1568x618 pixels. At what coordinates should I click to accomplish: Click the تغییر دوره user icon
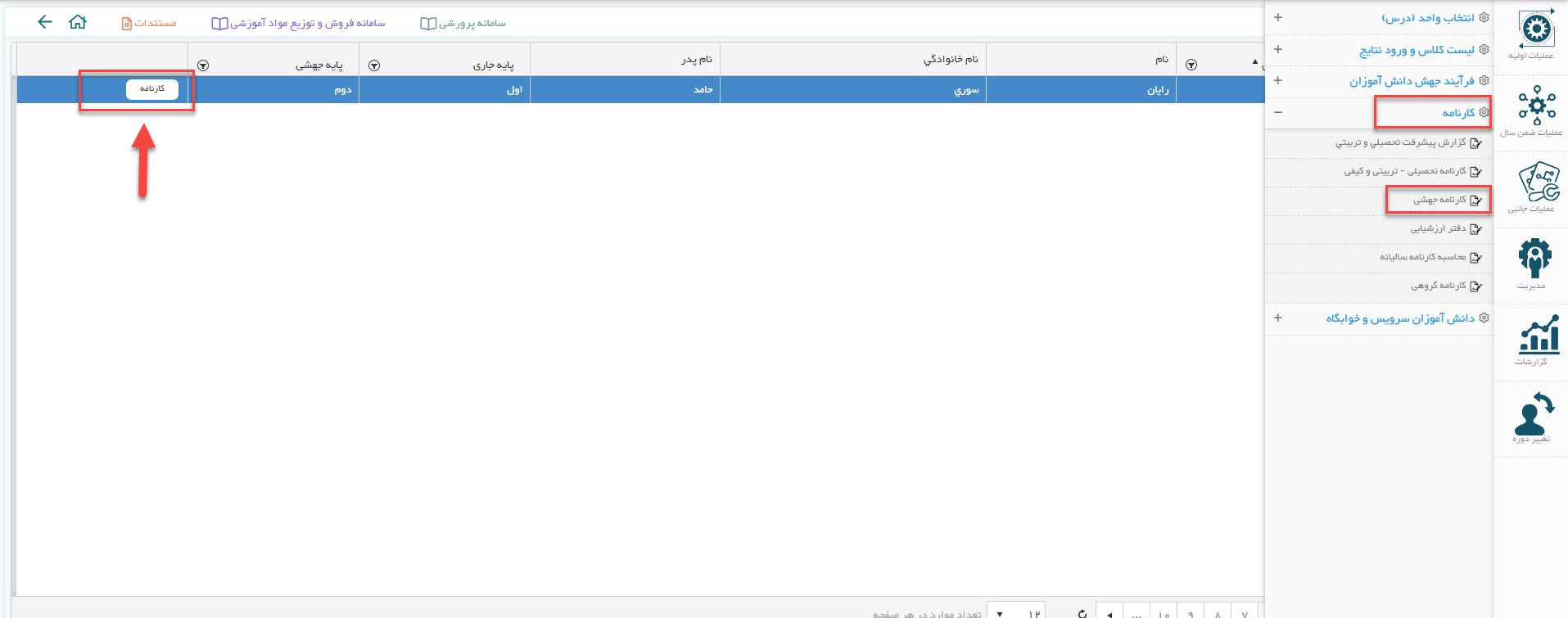click(1534, 414)
